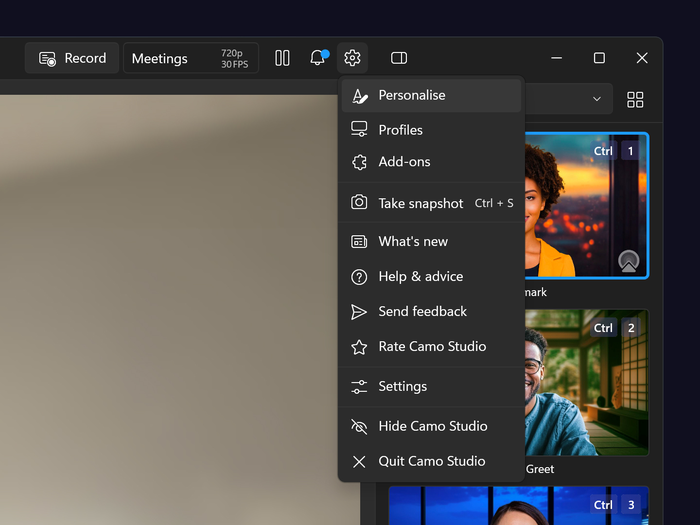Choose Send feedback
Screen dimensions: 700x525
(431, 311)
